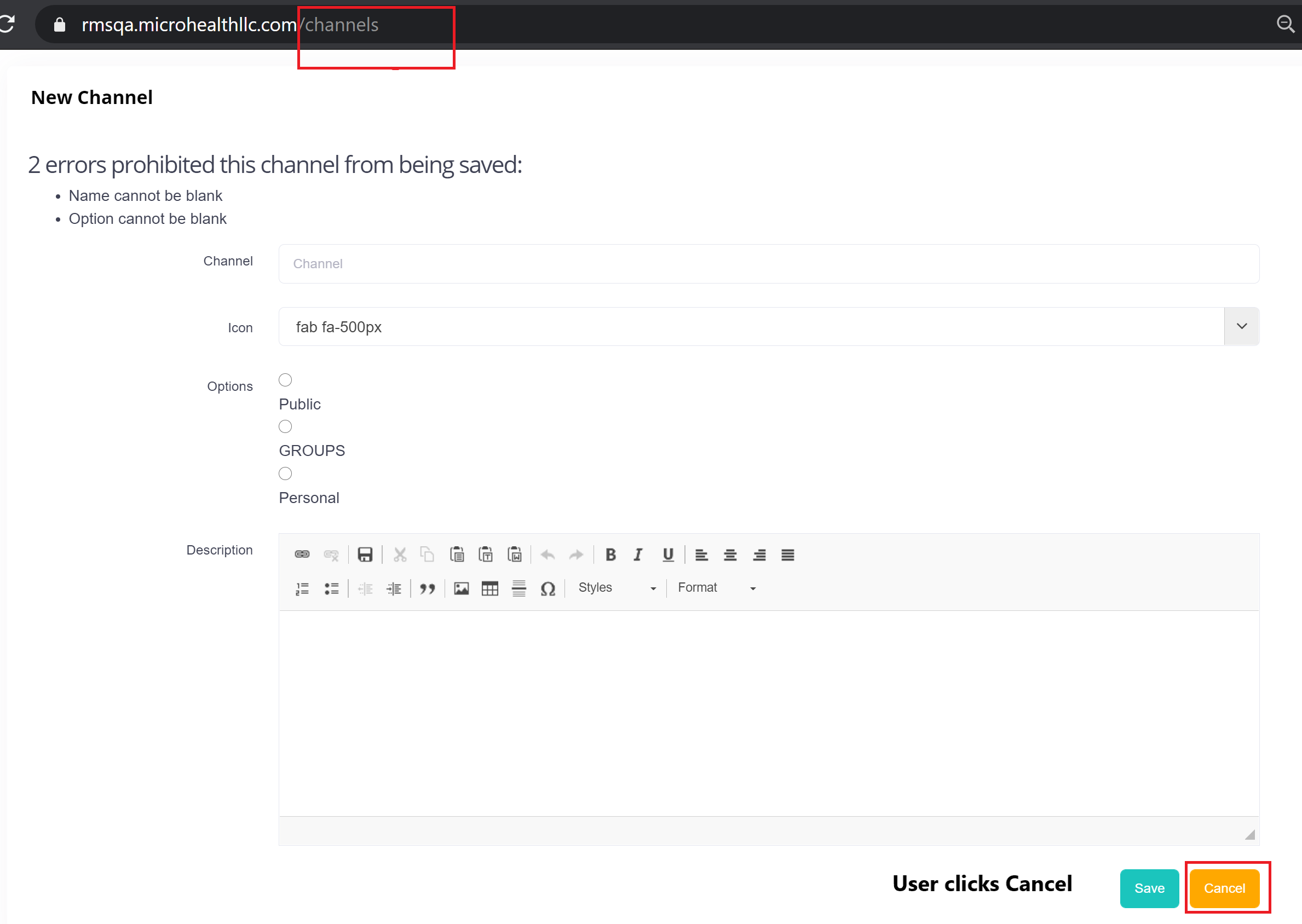The width and height of the screenshot is (1302, 924).
Task: Insert a table in the description editor
Action: [489, 588]
